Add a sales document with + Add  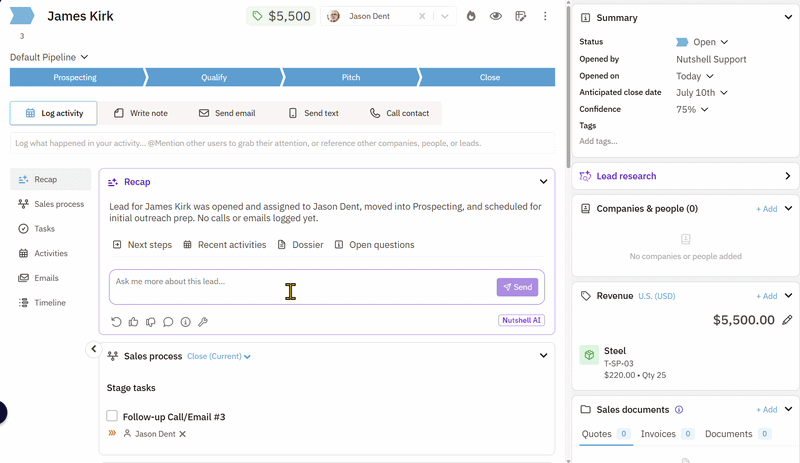(x=766, y=410)
